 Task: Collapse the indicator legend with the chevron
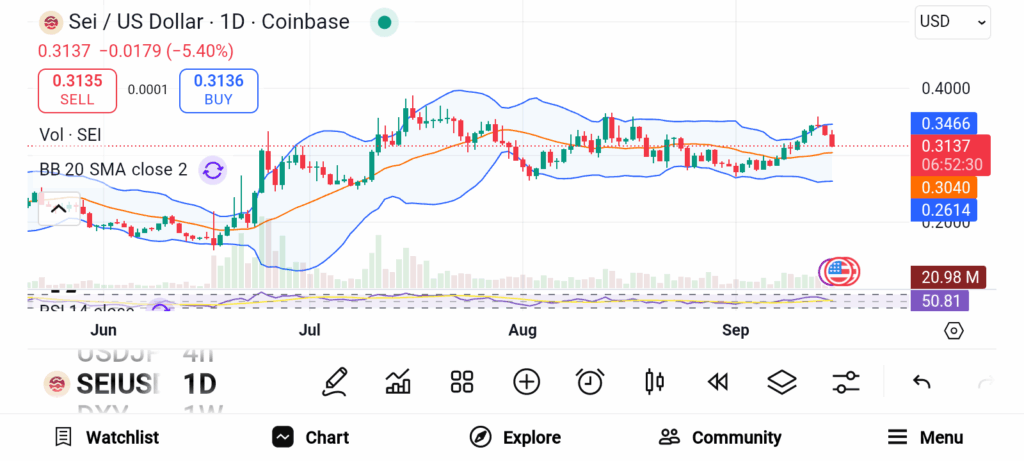point(58,209)
